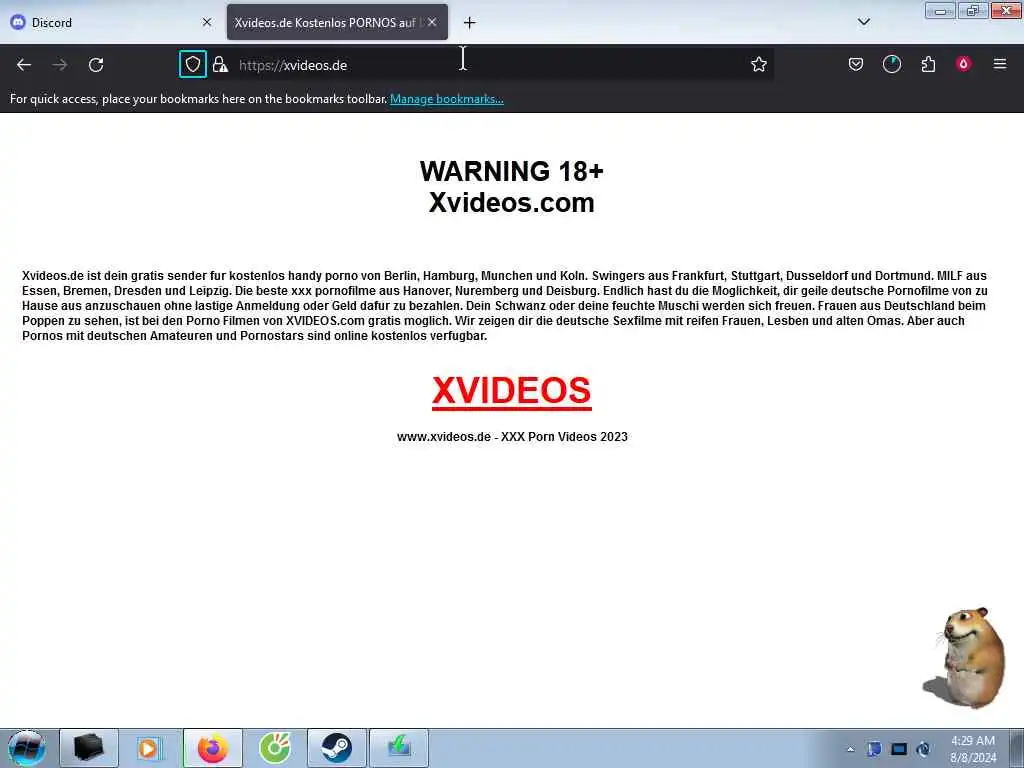Bookmark this page with the star icon
This screenshot has width=1024, height=768.
click(x=758, y=65)
